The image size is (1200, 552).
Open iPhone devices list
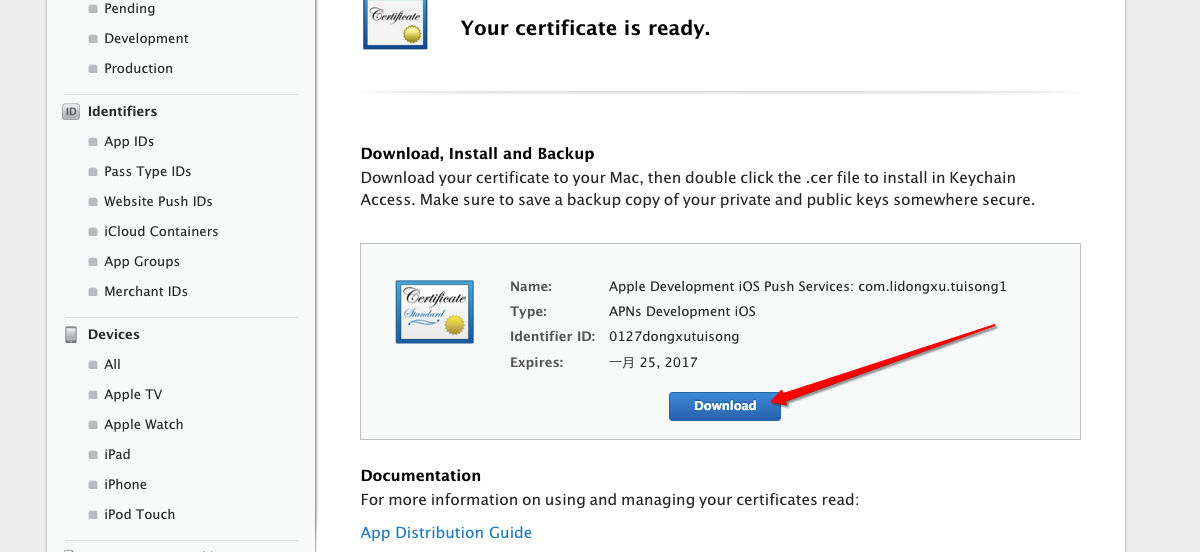125,484
